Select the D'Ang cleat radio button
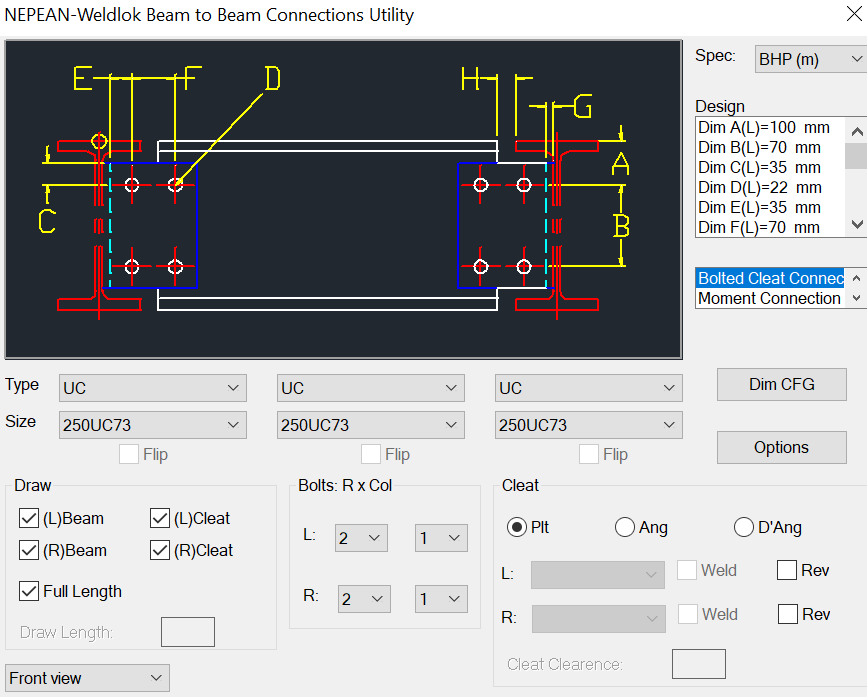867x697 pixels. [744, 527]
